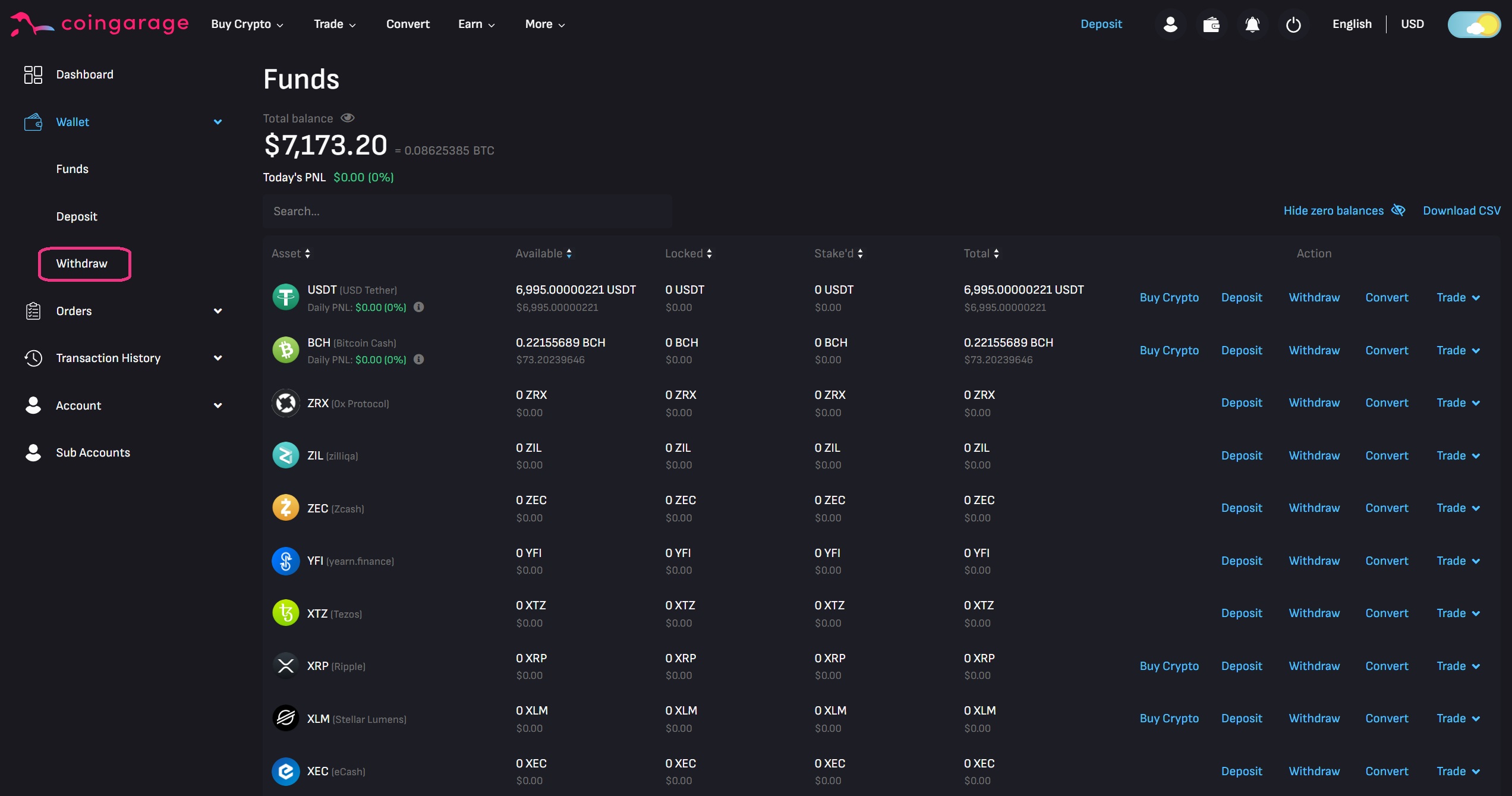Viewport: 1512px width, 796px height.
Task: Open Buy Crypto dropdown in top navigation
Action: [x=247, y=24]
